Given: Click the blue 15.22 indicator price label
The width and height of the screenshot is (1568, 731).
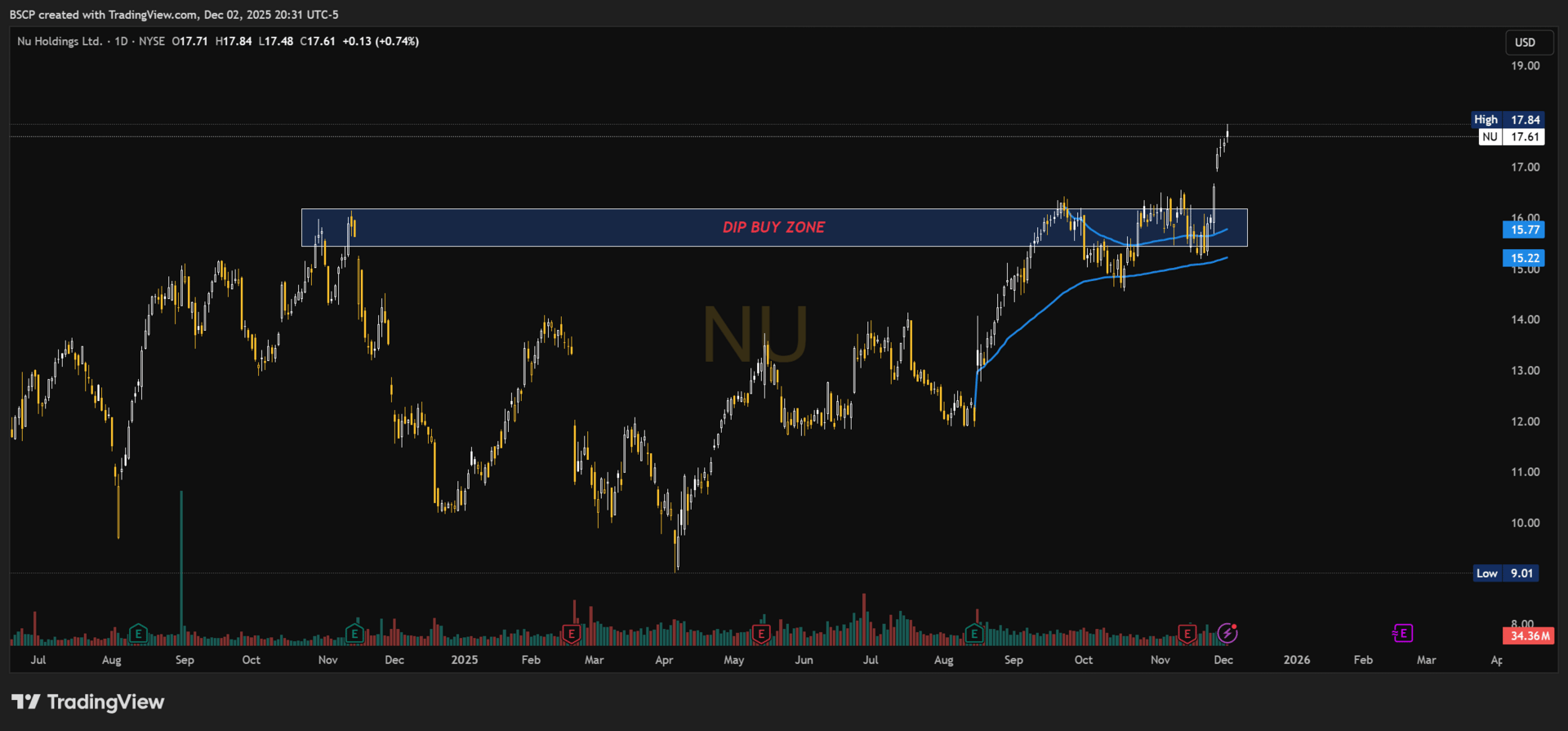Looking at the screenshot, I should 1524,258.
